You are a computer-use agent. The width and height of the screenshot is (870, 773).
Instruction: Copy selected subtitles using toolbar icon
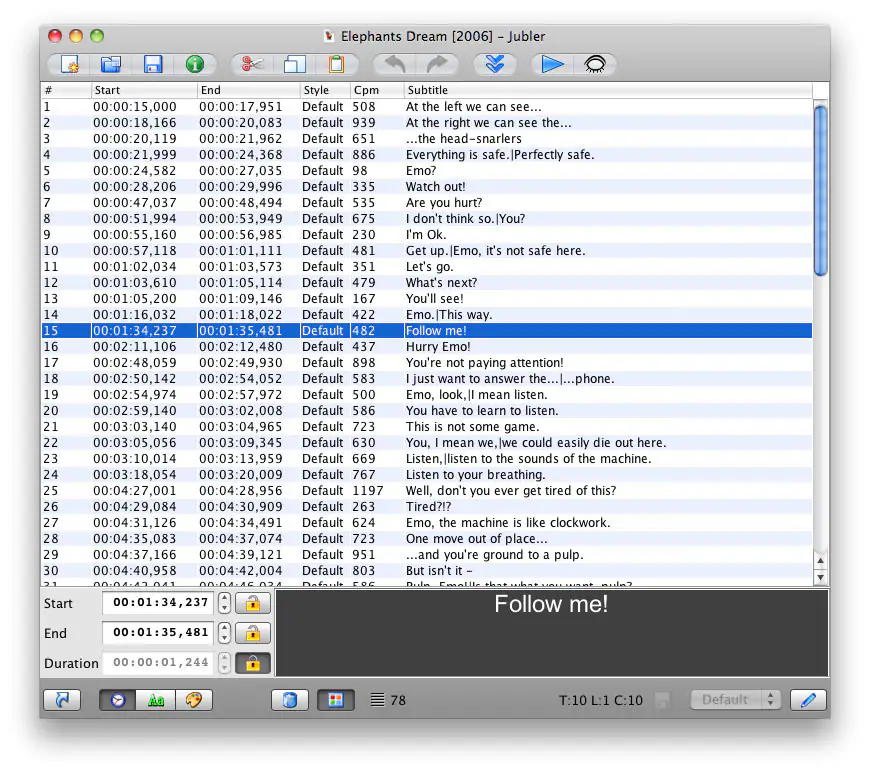pos(294,64)
